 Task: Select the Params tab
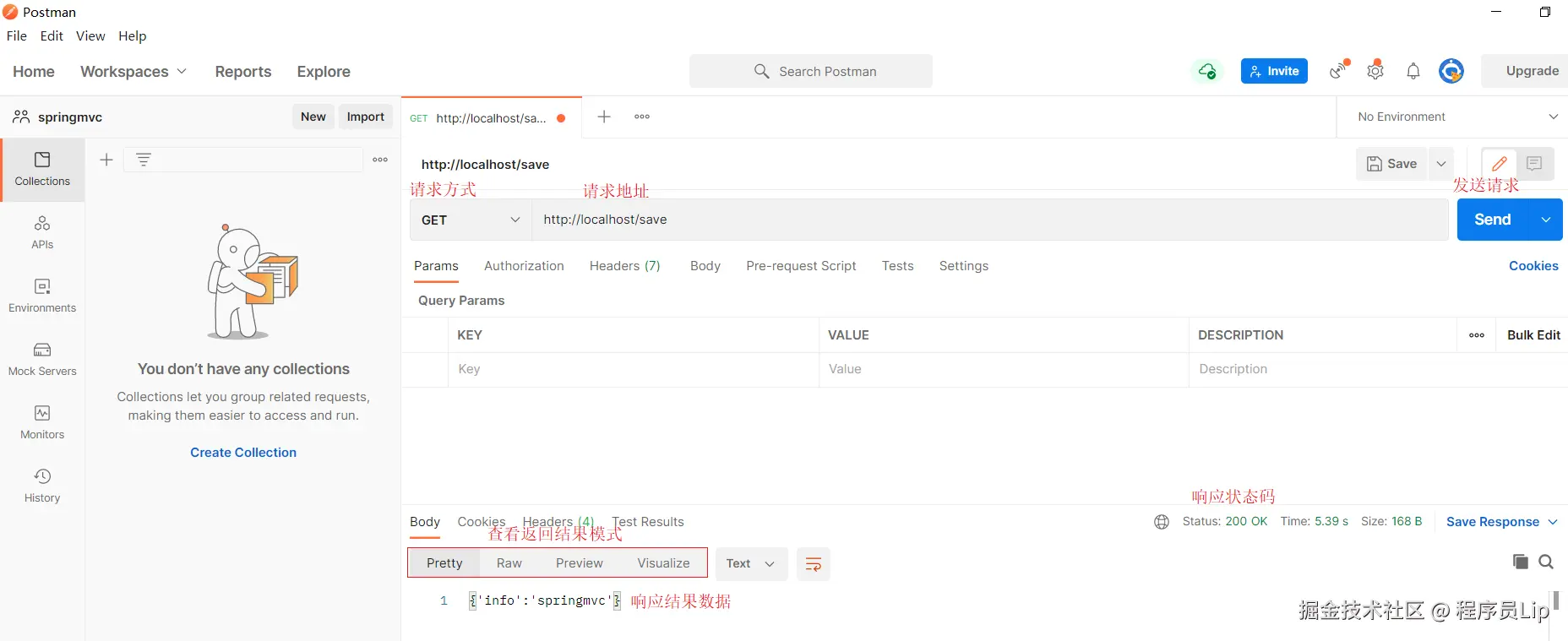point(436,266)
